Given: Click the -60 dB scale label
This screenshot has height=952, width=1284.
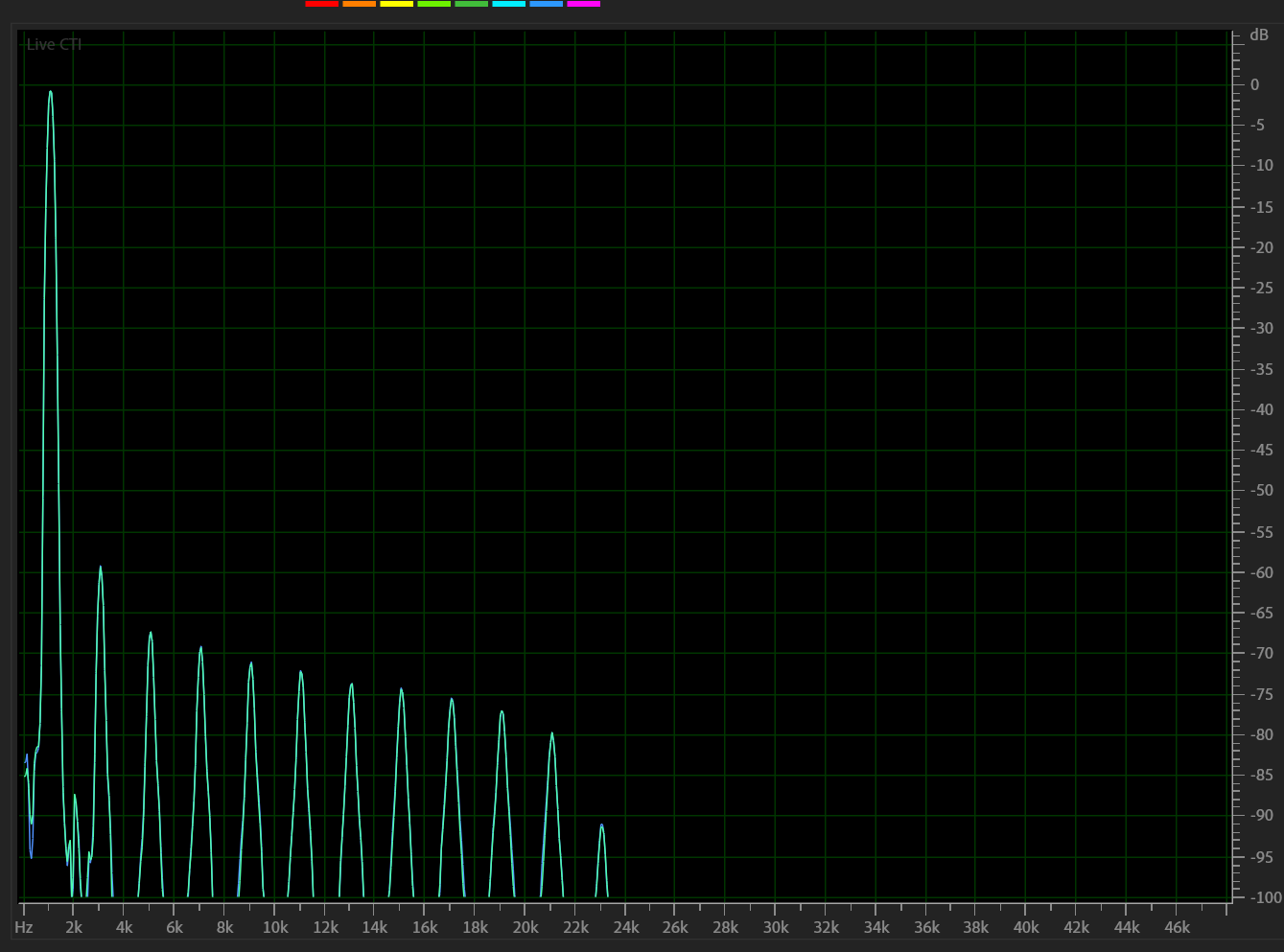Looking at the screenshot, I should pyautogui.click(x=1262, y=572).
